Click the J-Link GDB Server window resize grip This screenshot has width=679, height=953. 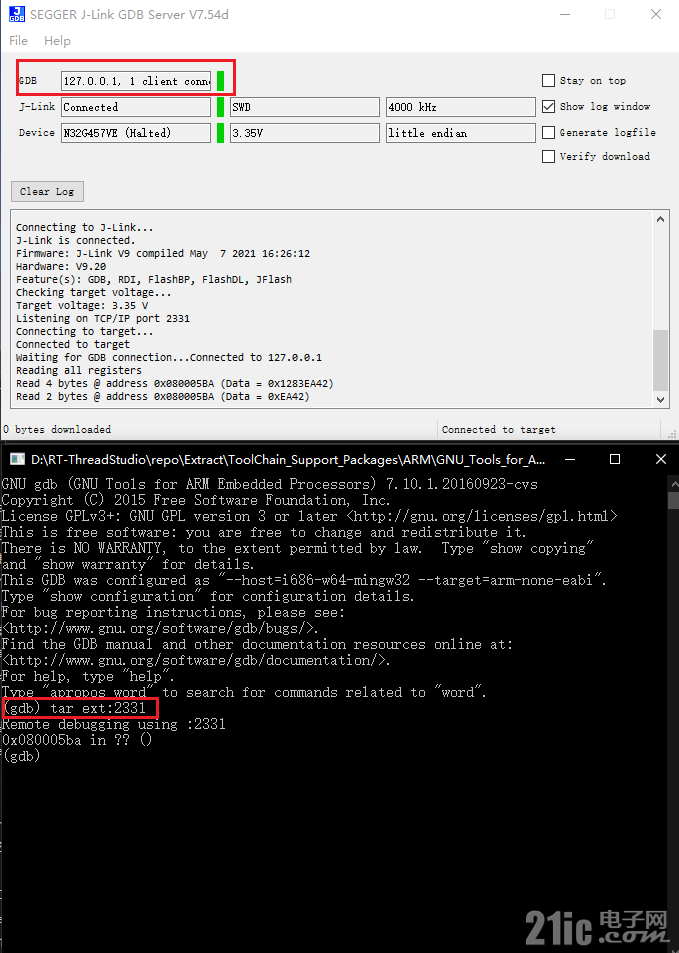coord(672,434)
